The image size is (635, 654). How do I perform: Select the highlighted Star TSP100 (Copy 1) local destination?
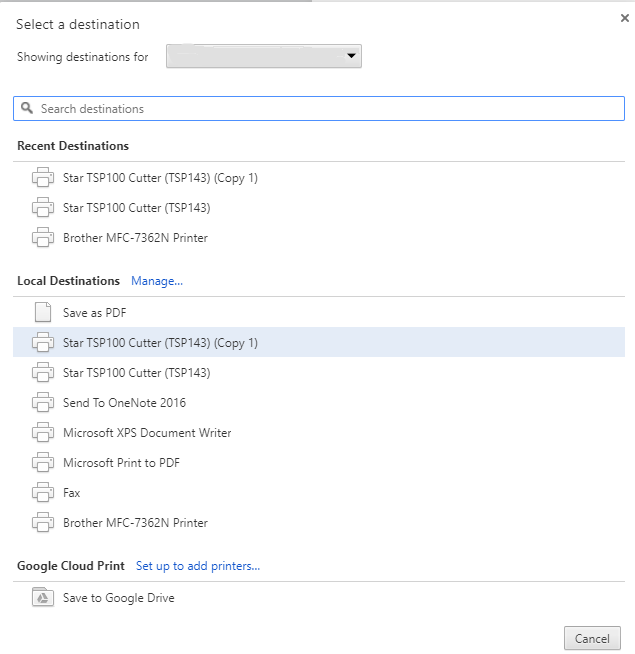pyautogui.click(x=160, y=343)
